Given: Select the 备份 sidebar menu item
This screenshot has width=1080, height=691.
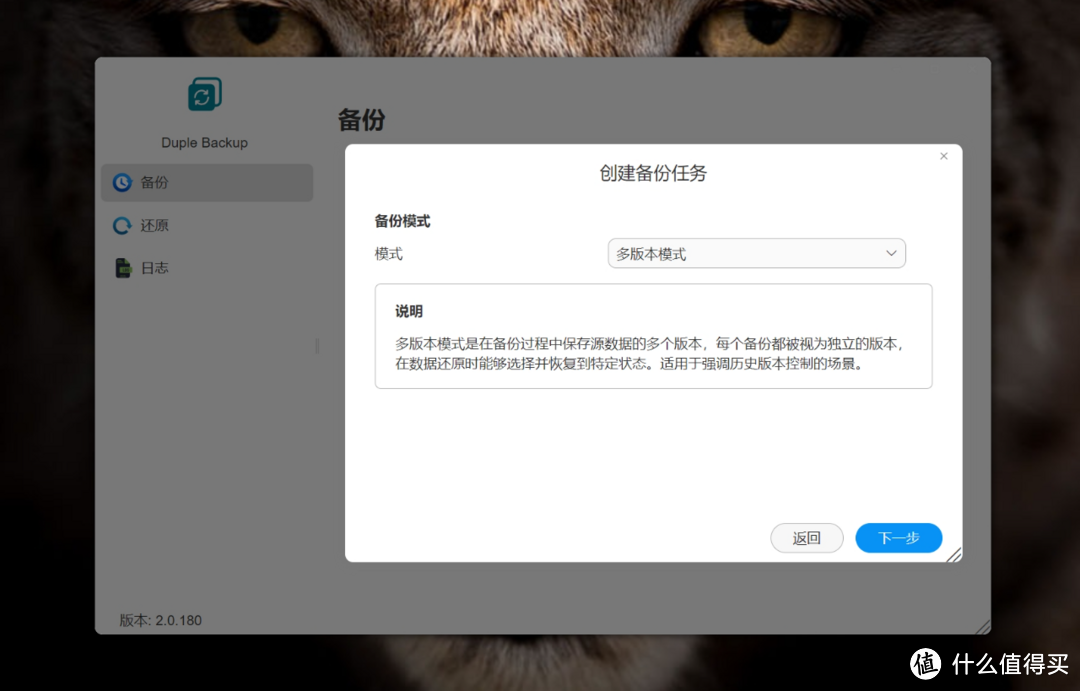Looking at the screenshot, I should point(207,183).
